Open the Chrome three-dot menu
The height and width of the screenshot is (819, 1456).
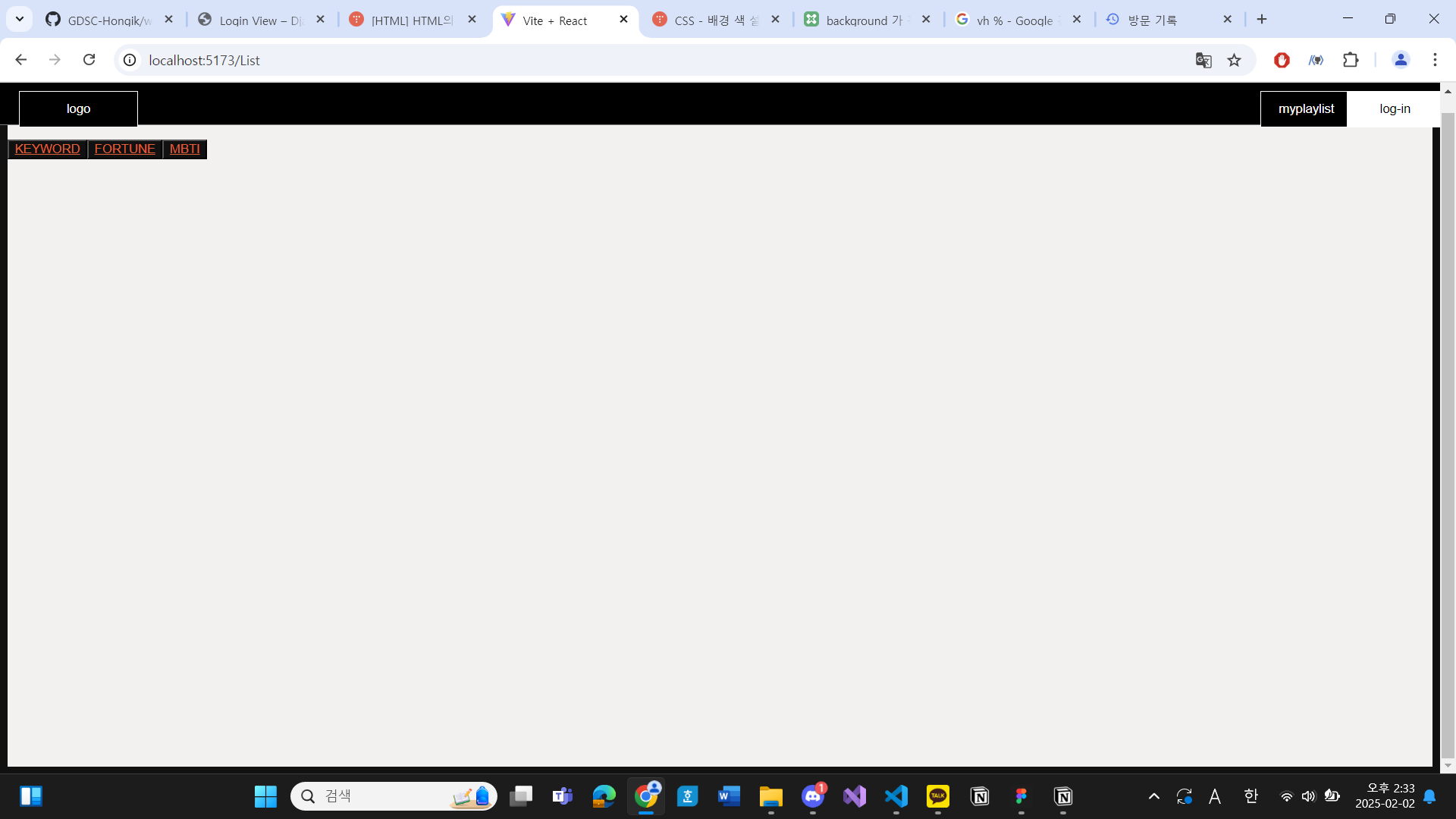[1435, 60]
